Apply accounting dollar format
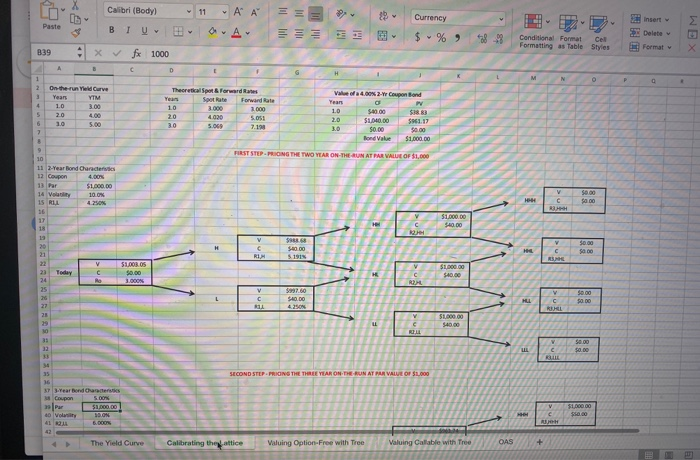700x460 pixels. click(x=417, y=37)
